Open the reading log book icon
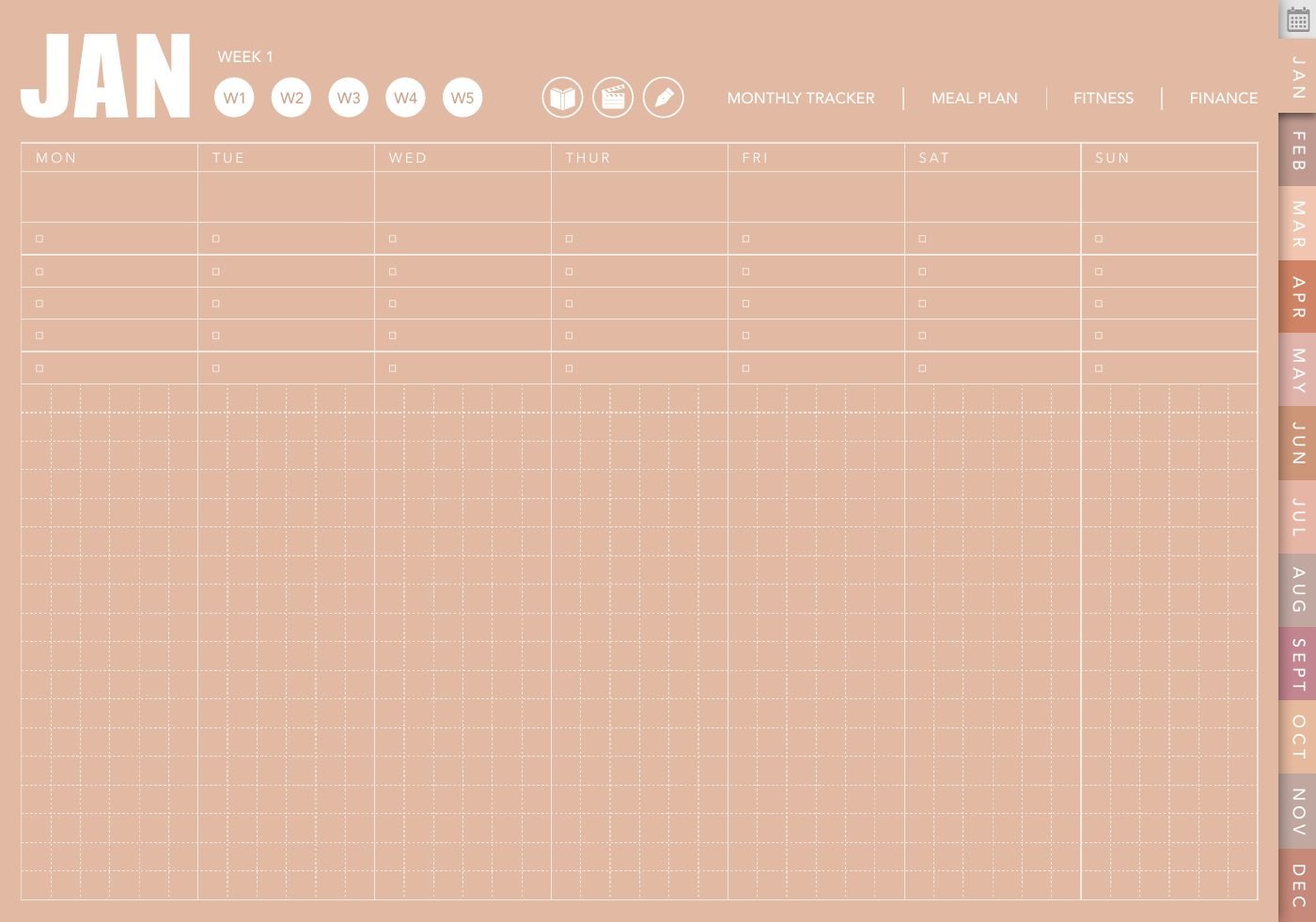This screenshot has width=1316, height=922. point(562,98)
